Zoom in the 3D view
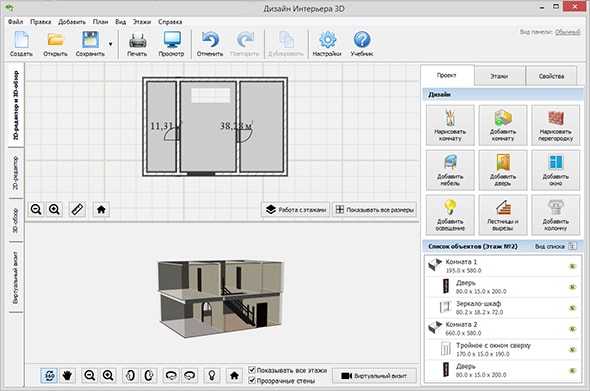Image resolution: width=590 pixels, height=391 pixels. 108,375
